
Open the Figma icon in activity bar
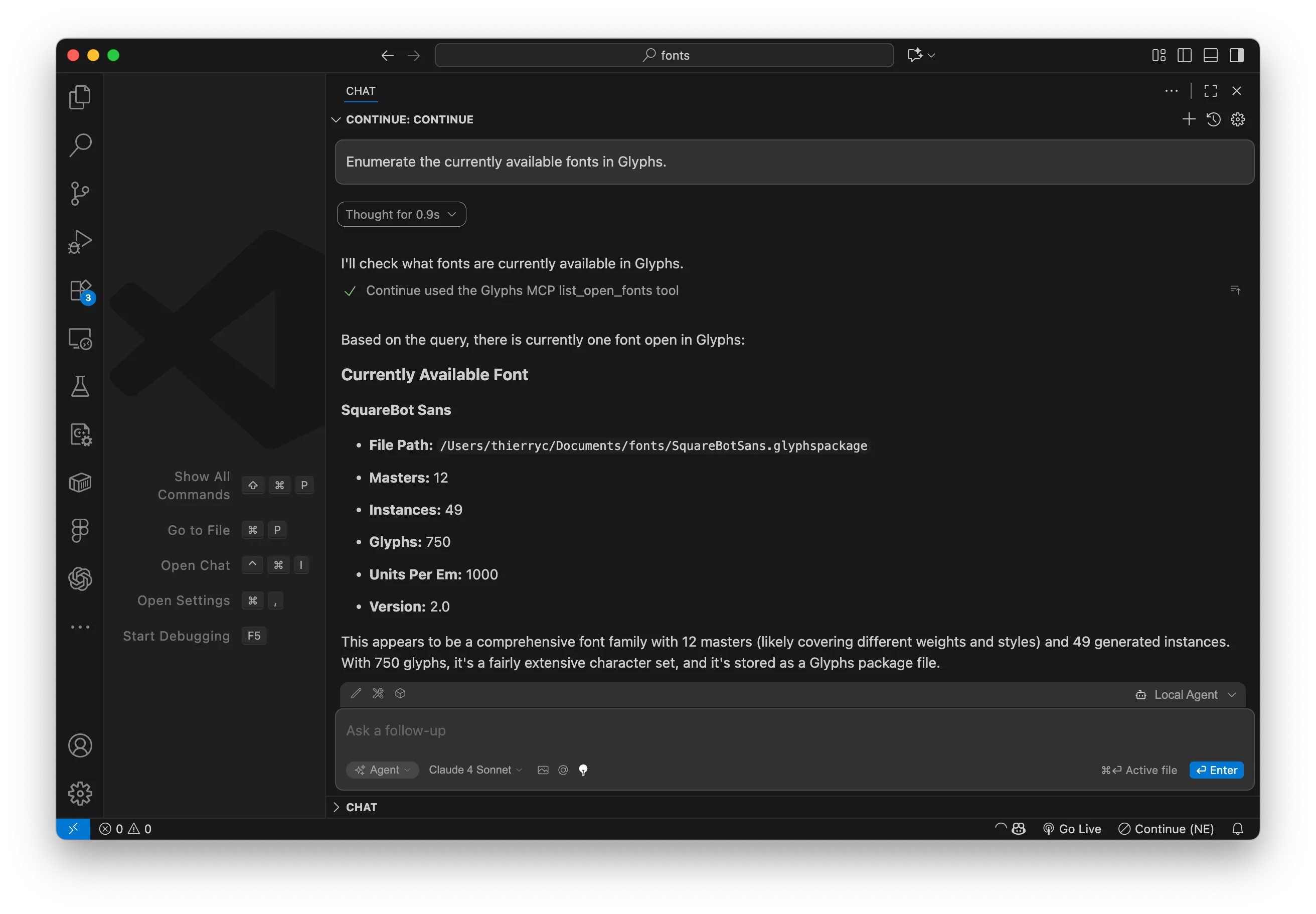80,531
